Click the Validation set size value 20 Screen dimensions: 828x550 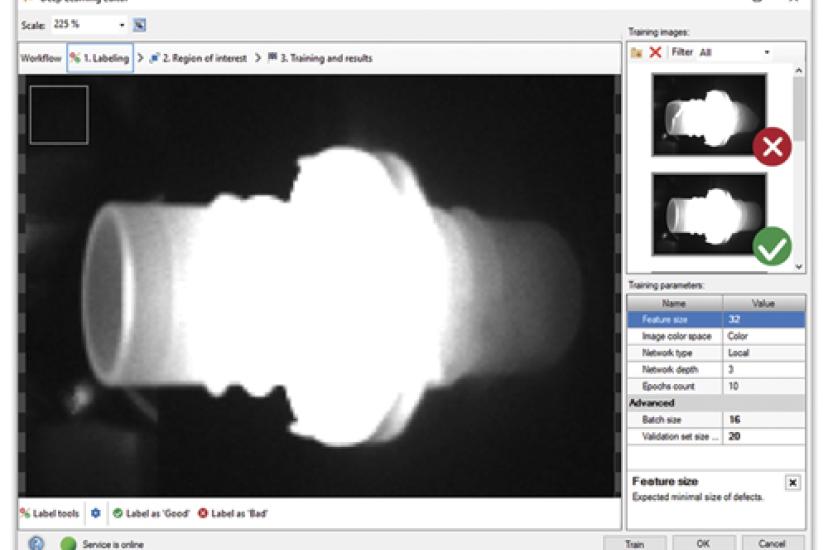click(764, 437)
